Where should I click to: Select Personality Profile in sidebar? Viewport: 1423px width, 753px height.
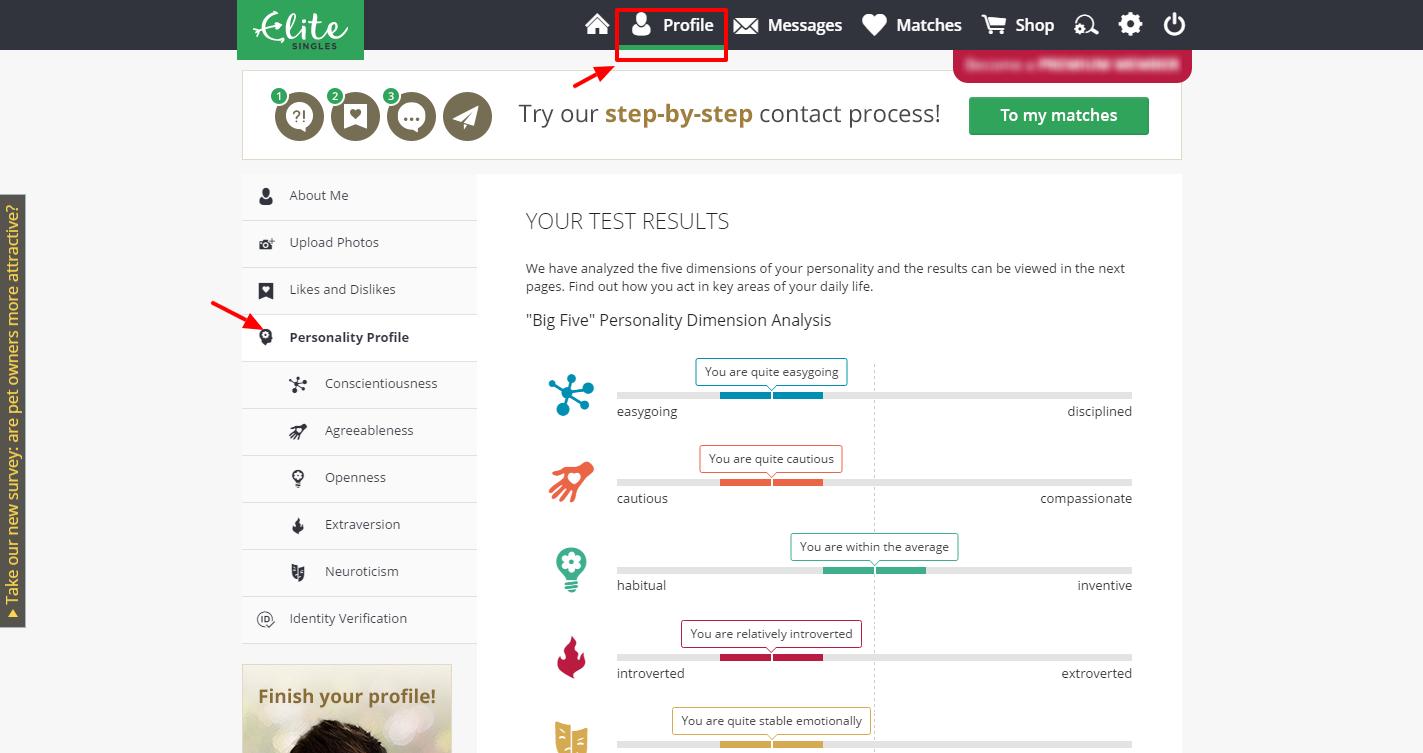[x=359, y=337]
